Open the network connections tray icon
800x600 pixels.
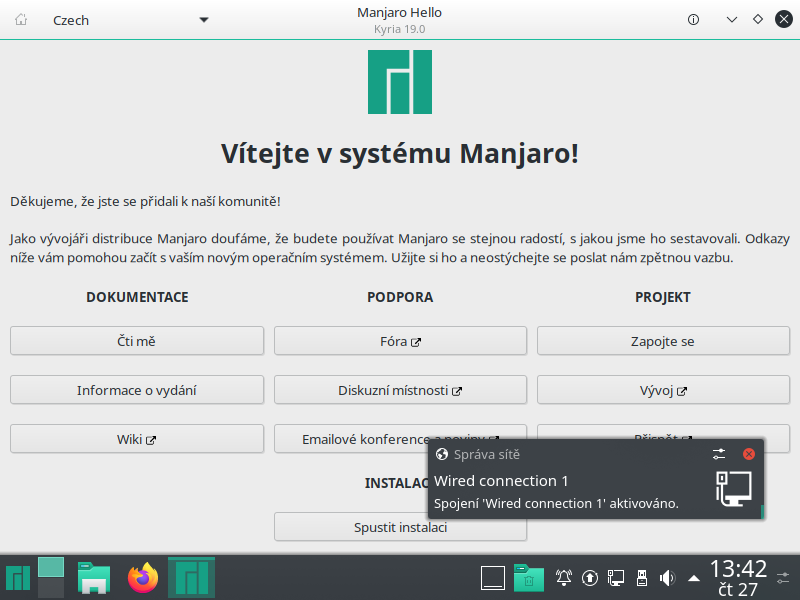616,577
